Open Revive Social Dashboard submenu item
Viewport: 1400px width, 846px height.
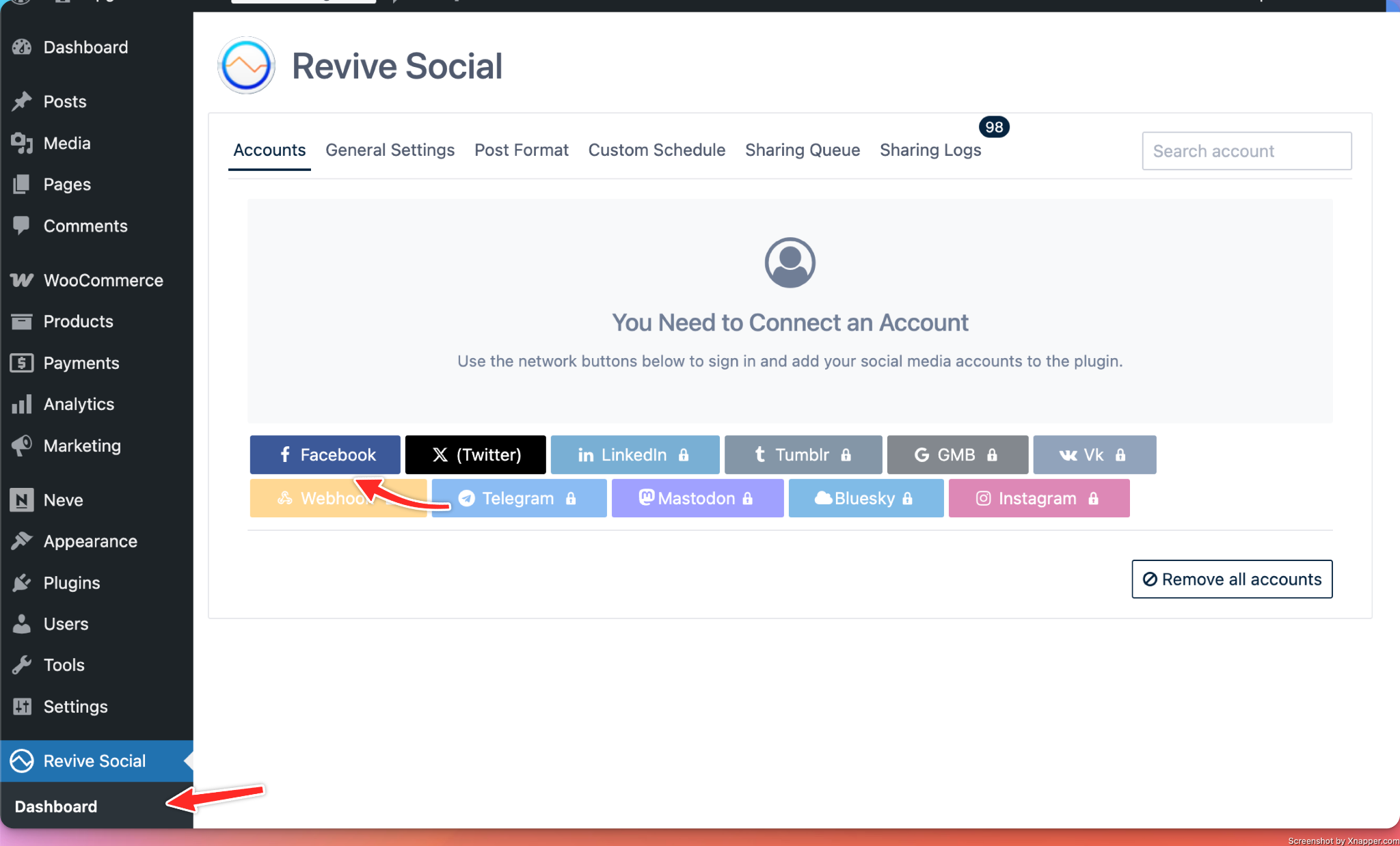(56, 806)
